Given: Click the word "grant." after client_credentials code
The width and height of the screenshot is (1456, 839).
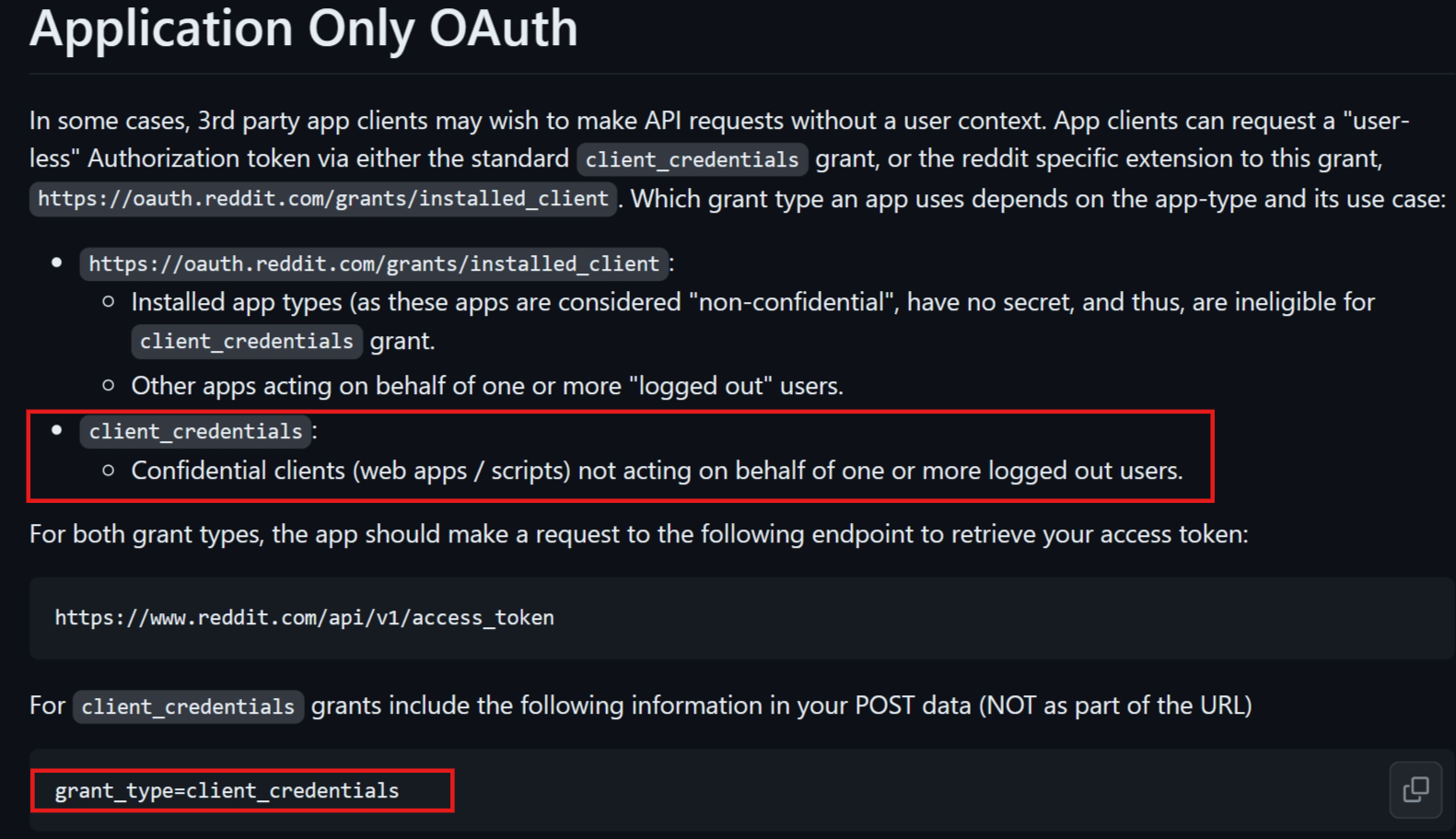Looking at the screenshot, I should [x=402, y=342].
